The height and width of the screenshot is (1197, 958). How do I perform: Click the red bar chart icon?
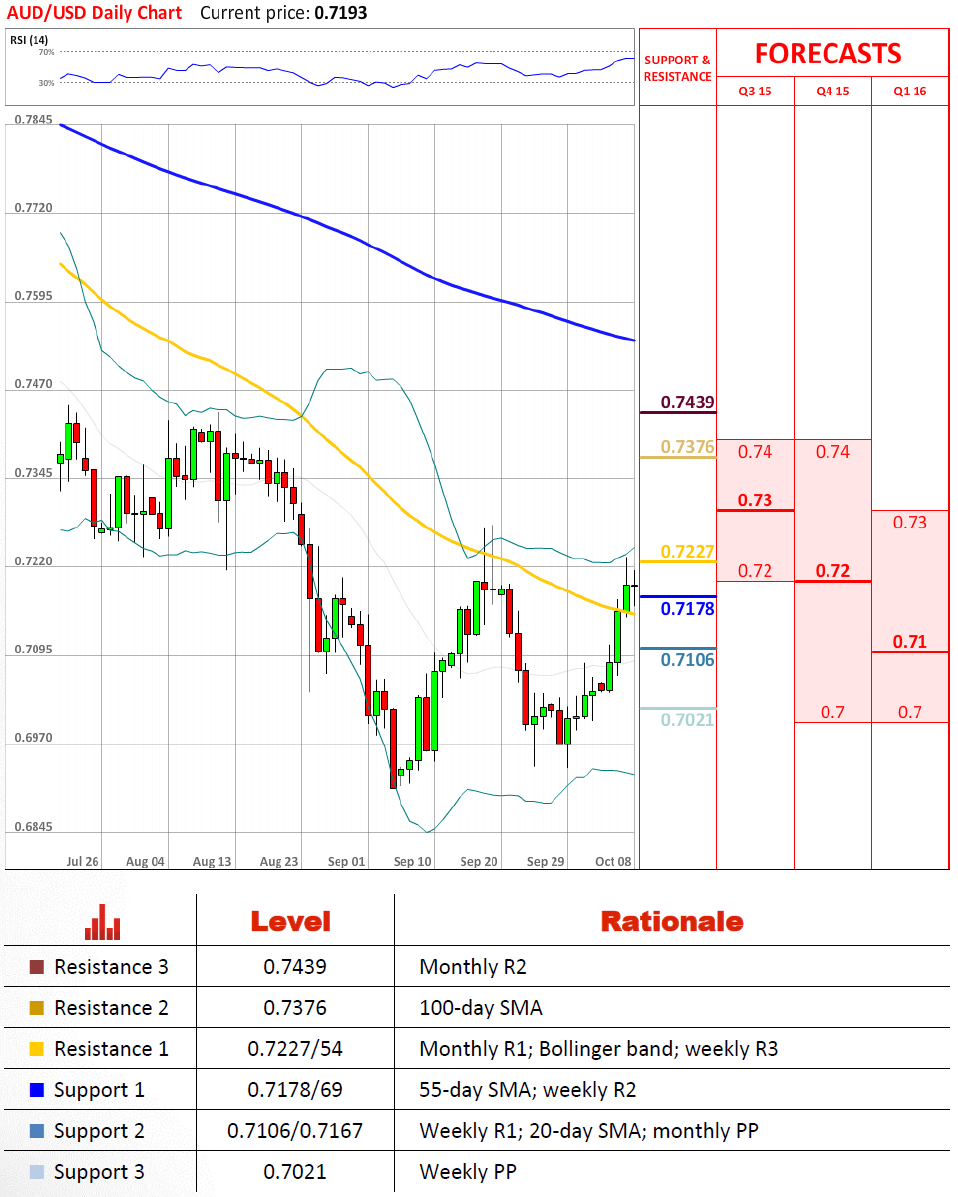pos(102,921)
